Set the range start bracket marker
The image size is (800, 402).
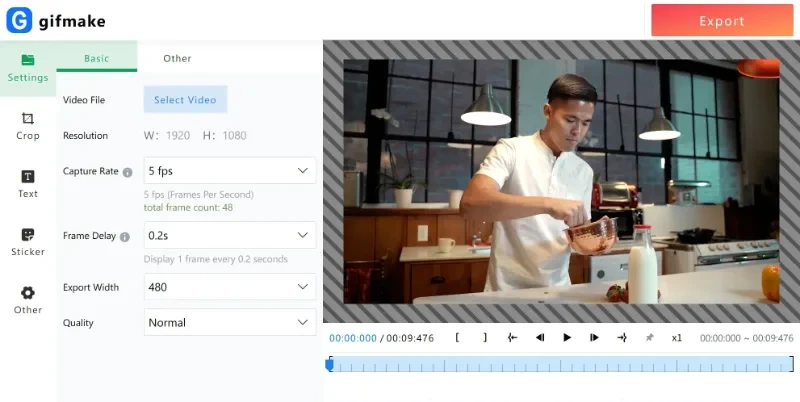(457, 338)
